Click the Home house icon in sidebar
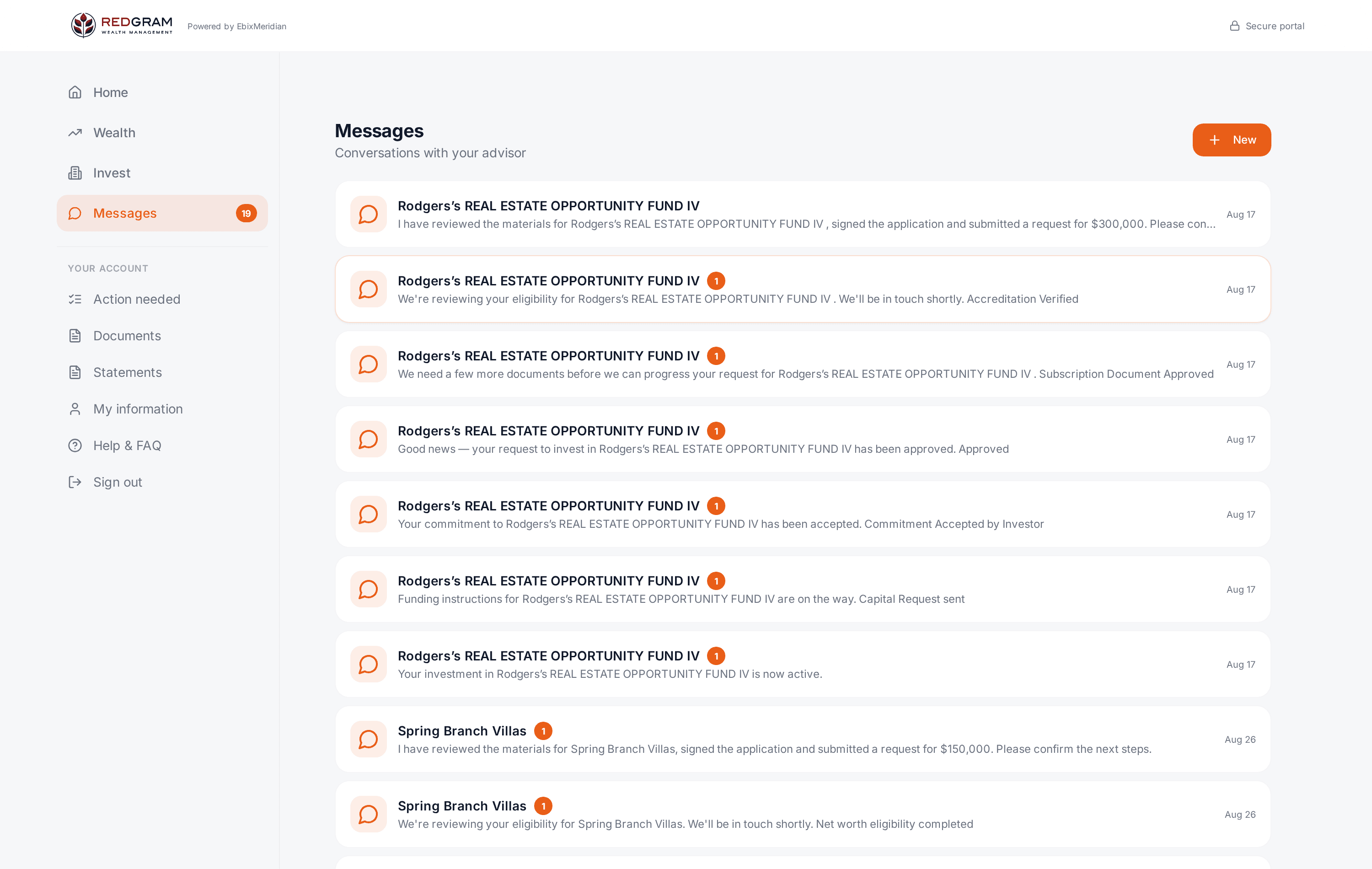The width and height of the screenshot is (1372, 869). tap(75, 92)
